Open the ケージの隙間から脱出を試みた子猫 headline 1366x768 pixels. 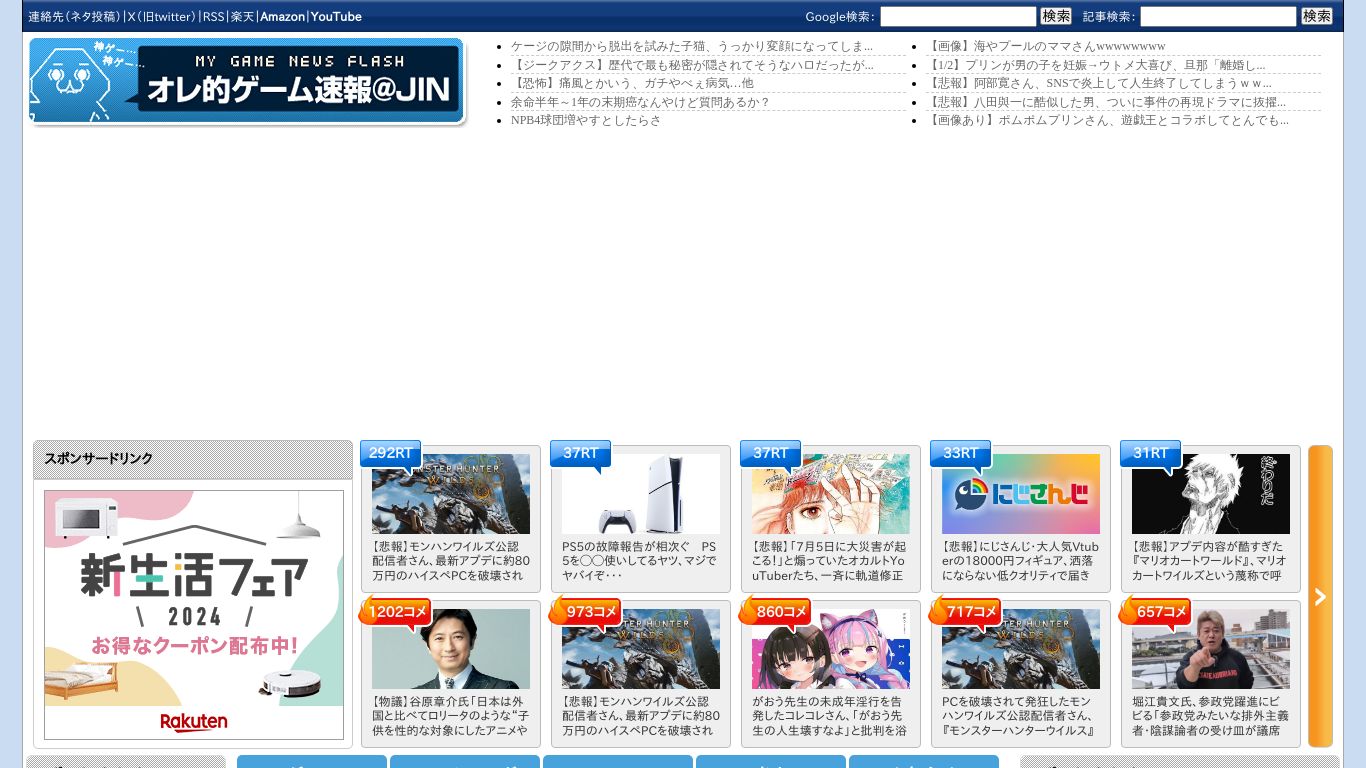click(x=692, y=46)
